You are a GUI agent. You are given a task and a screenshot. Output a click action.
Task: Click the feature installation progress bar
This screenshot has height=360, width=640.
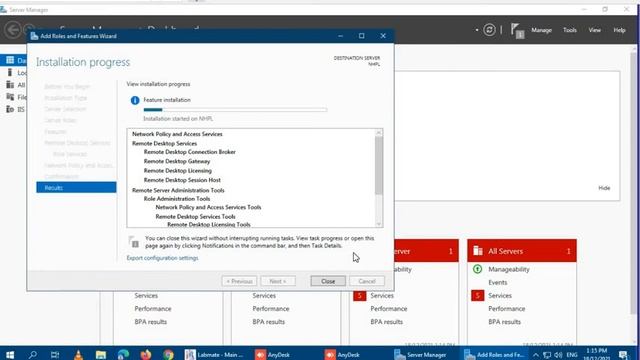(x=235, y=110)
